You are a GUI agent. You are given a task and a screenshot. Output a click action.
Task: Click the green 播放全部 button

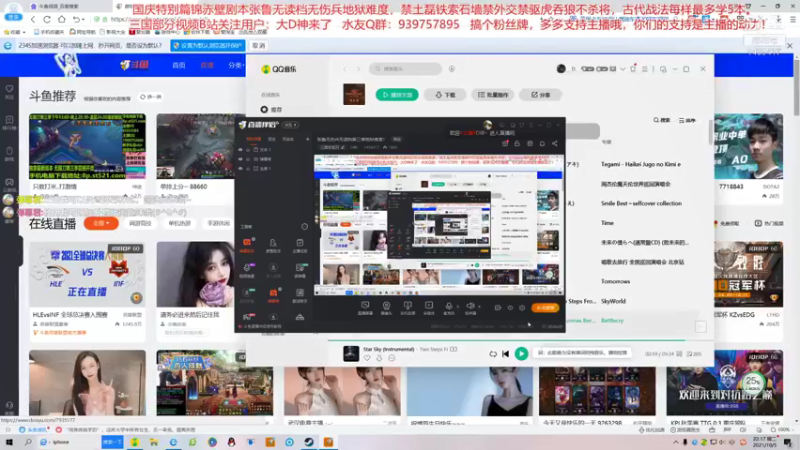click(x=397, y=95)
